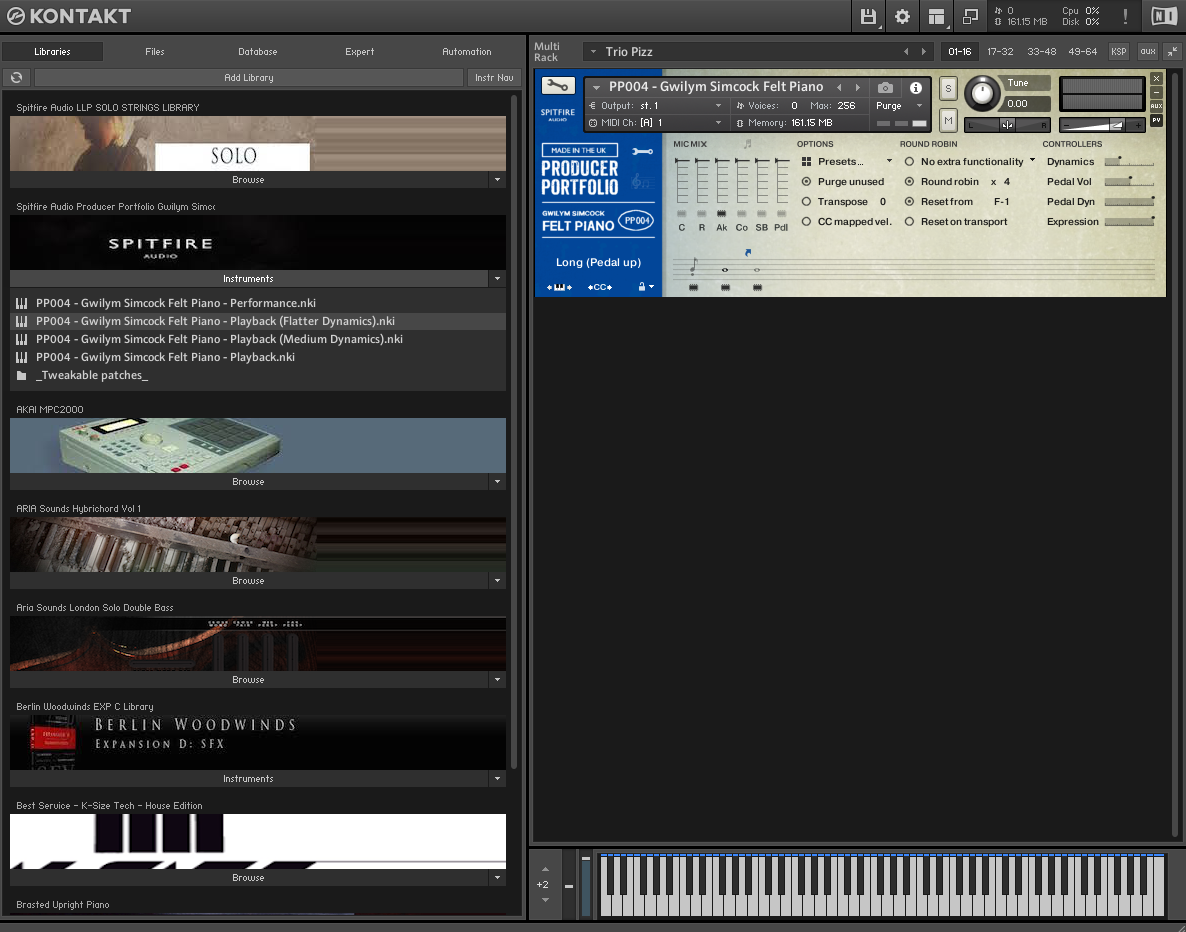This screenshot has width=1186, height=932.
Task: Click the instrument info icon
Action: (x=915, y=88)
